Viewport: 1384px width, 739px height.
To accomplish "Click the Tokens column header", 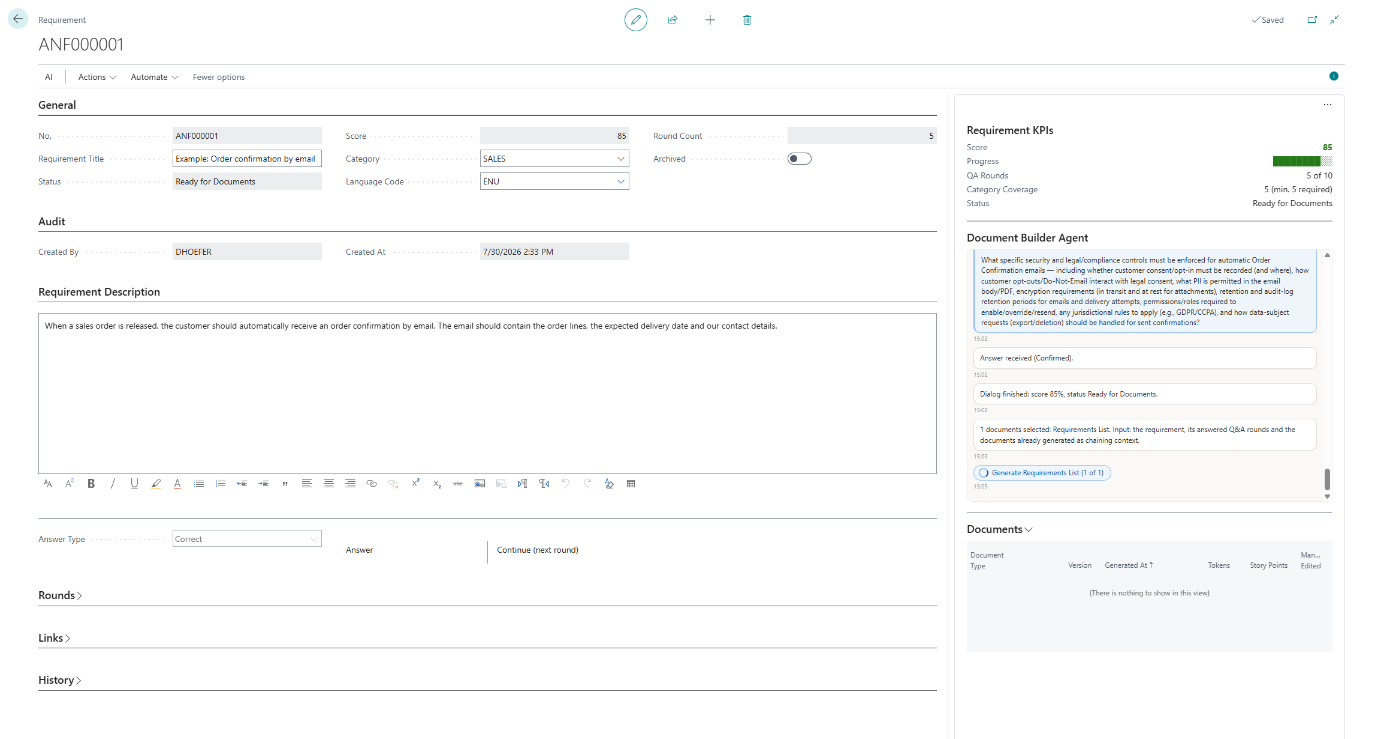I will tap(1219, 566).
